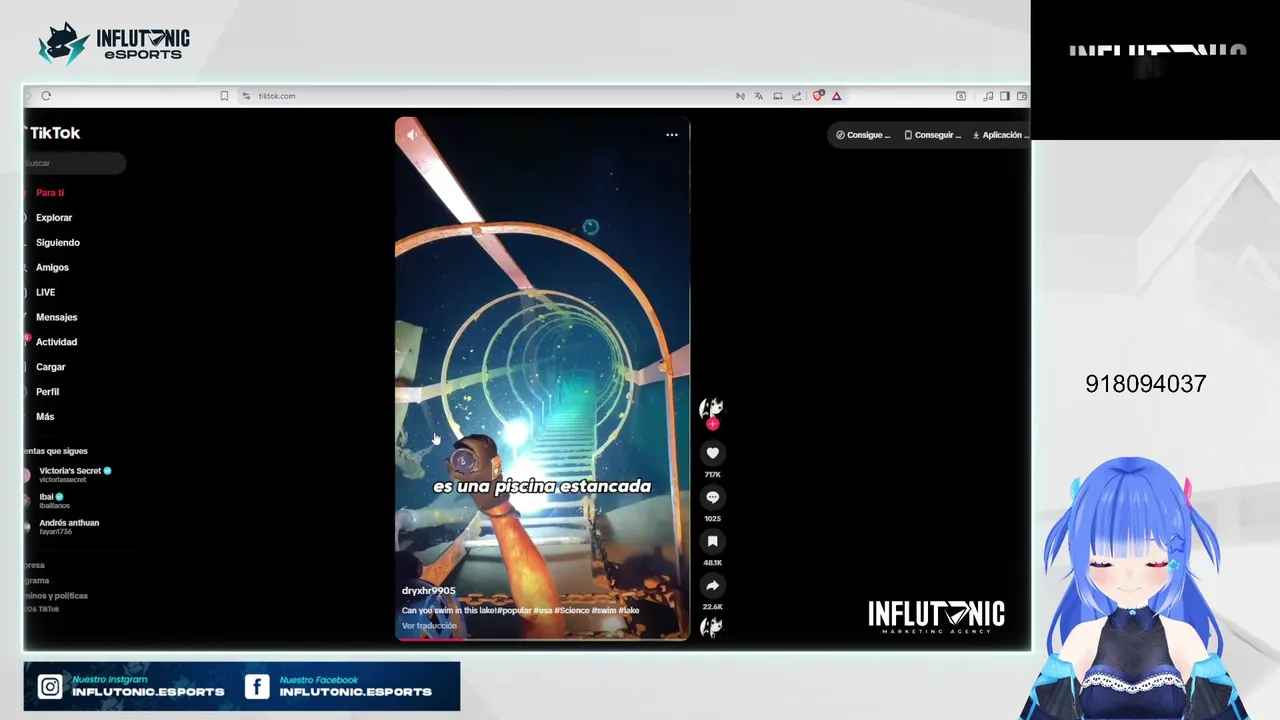Click the #popular hashtag

514,610
